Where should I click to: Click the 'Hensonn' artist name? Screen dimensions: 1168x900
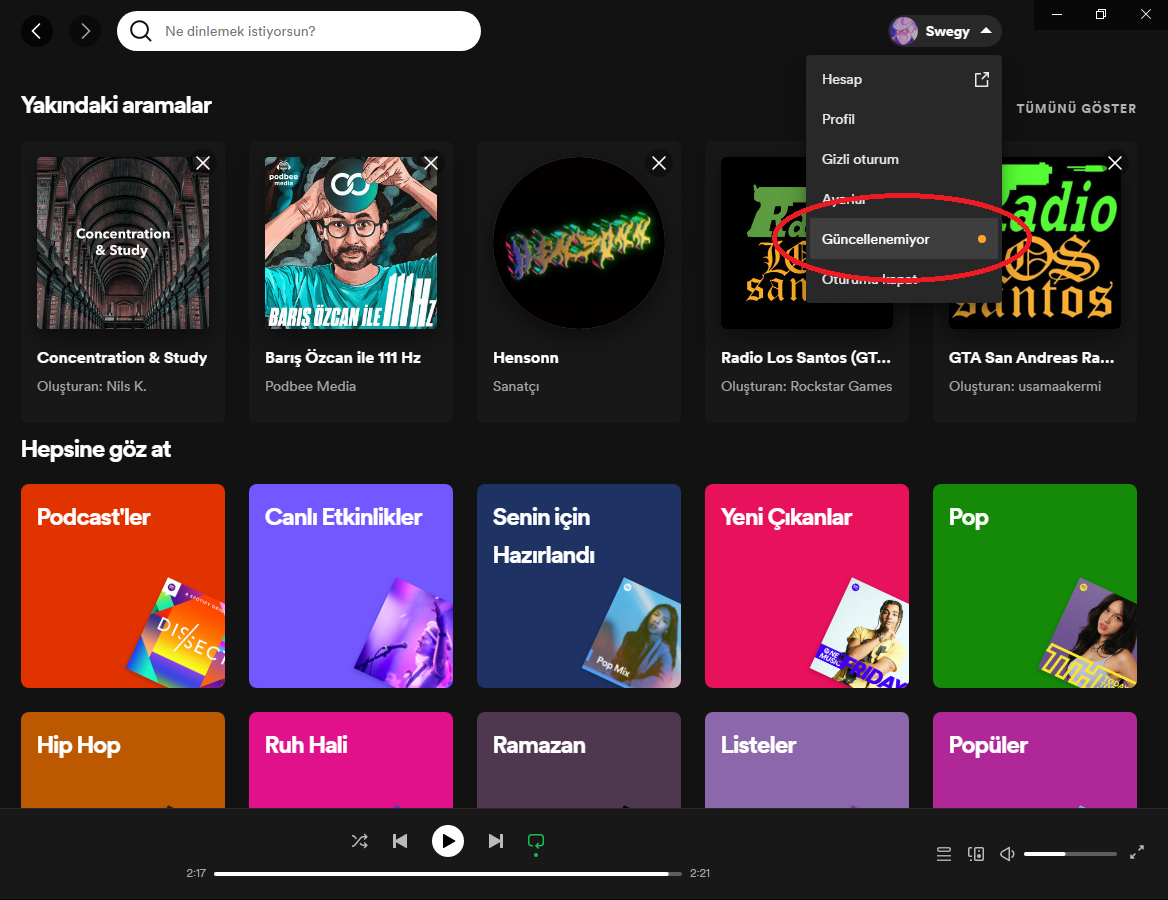click(526, 358)
